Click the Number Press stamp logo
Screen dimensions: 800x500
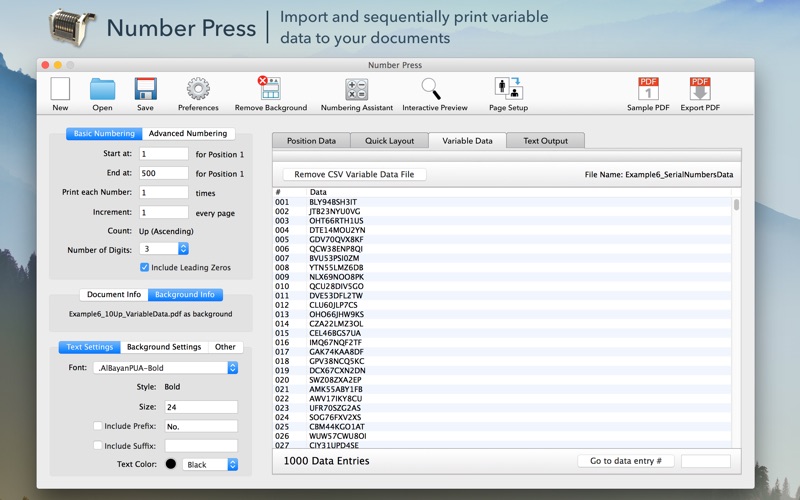[72, 28]
